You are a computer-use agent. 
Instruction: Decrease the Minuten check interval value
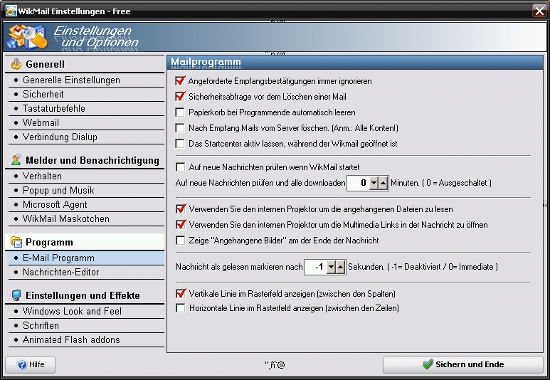click(x=374, y=183)
